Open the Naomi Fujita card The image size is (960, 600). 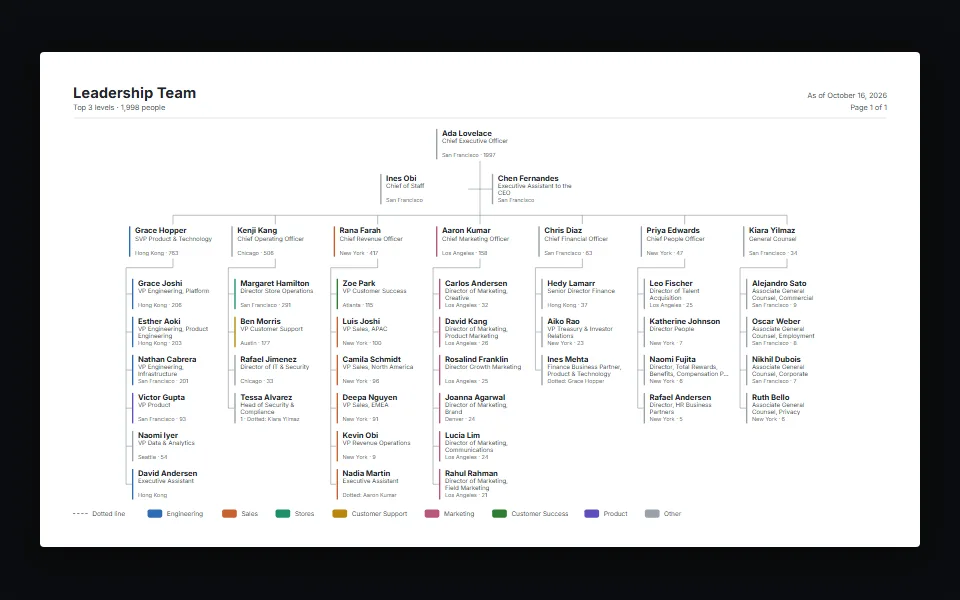click(686, 370)
